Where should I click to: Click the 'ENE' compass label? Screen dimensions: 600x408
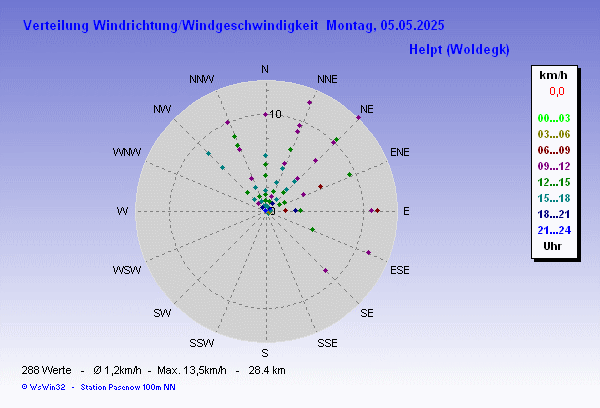click(x=399, y=152)
